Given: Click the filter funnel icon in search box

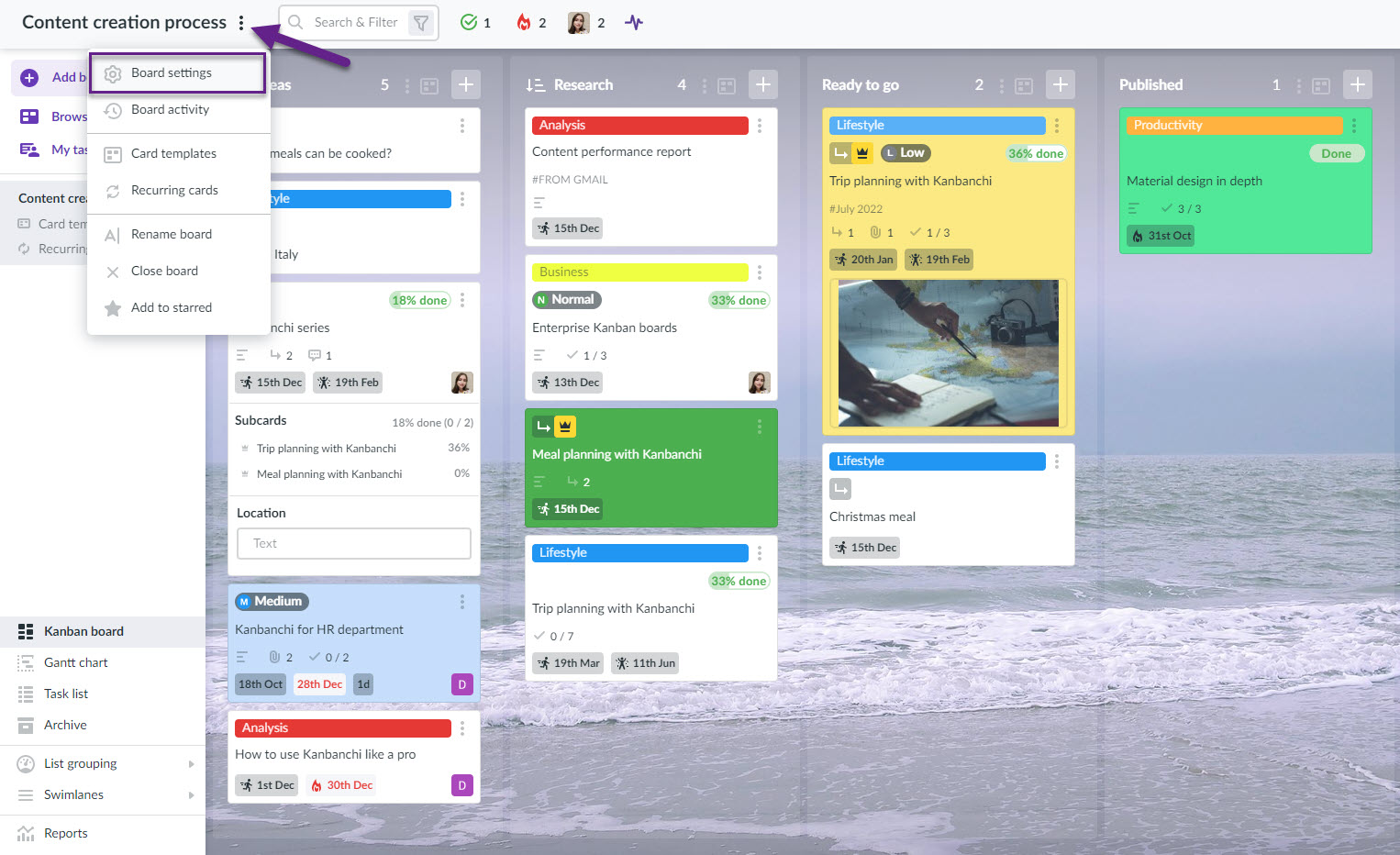Looking at the screenshot, I should pos(421,23).
